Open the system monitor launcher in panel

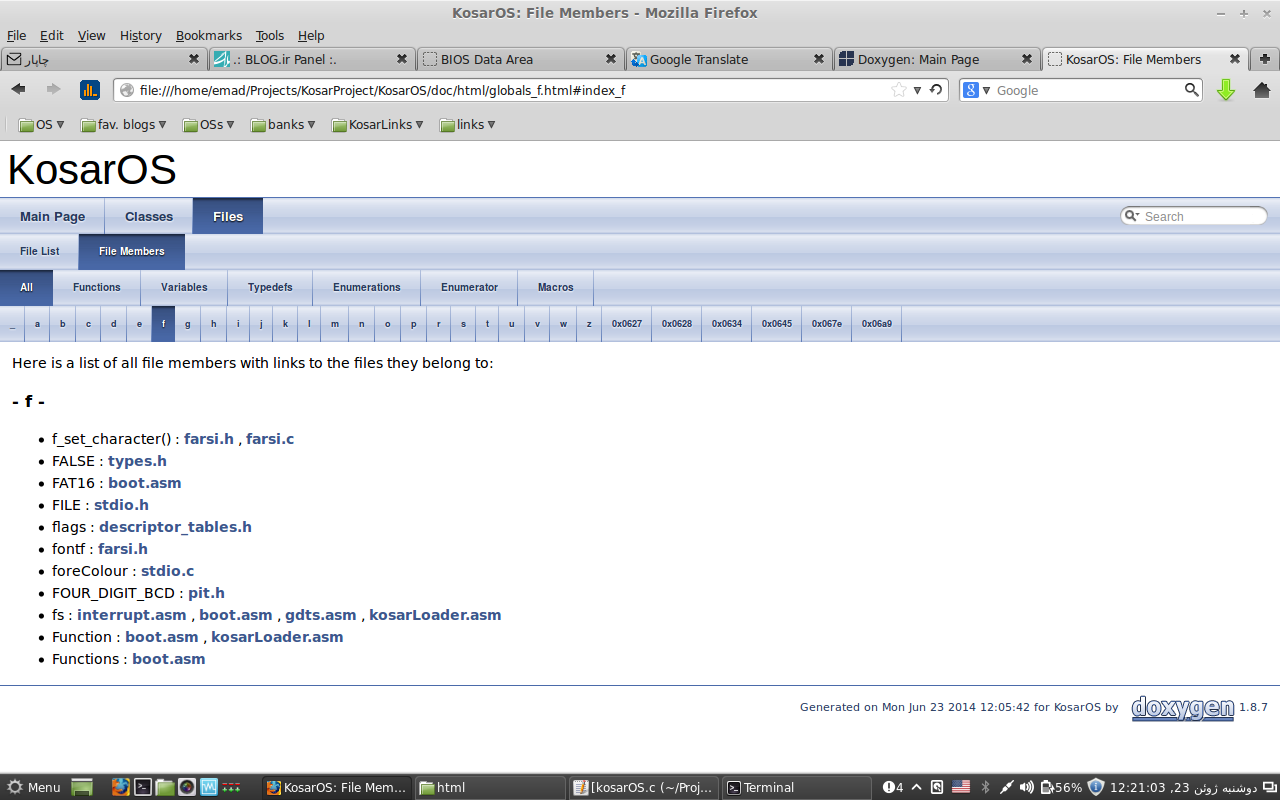[x=209, y=787]
